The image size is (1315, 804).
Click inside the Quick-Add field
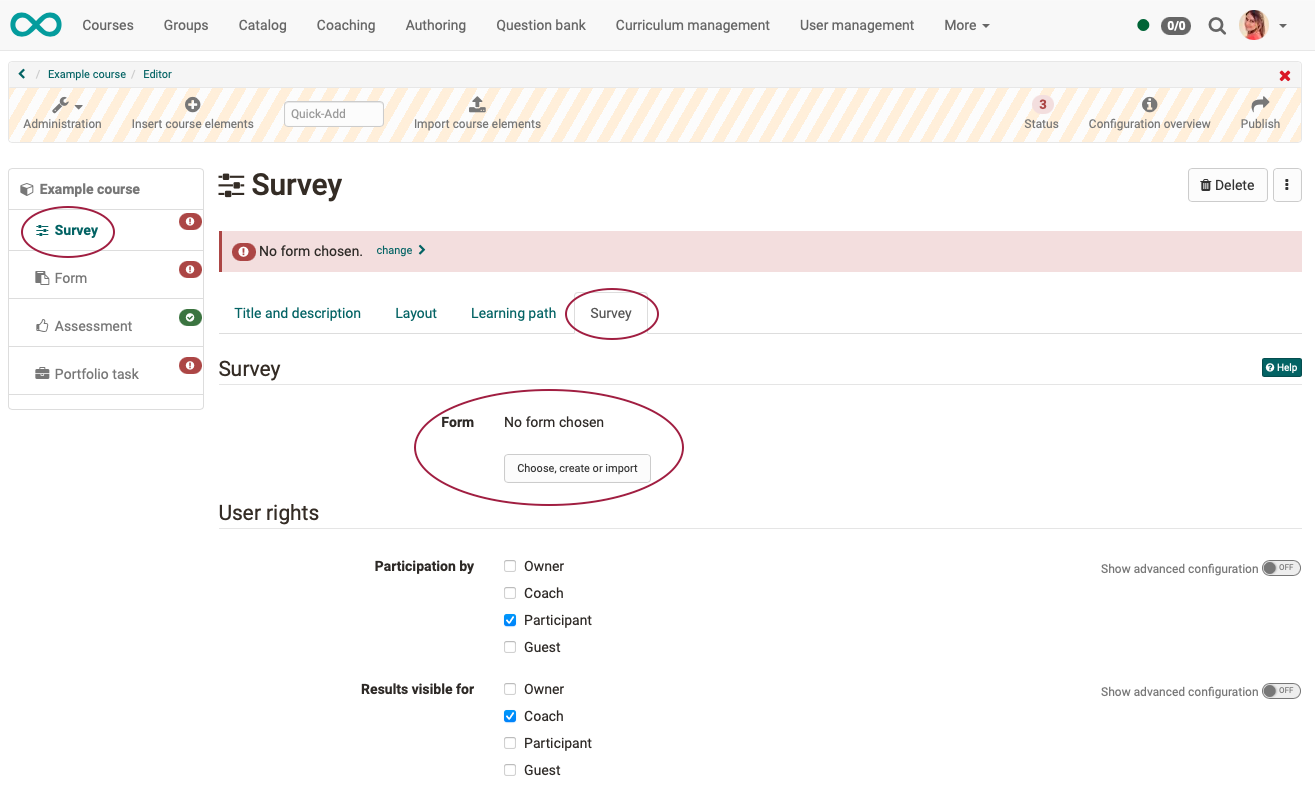[333, 113]
